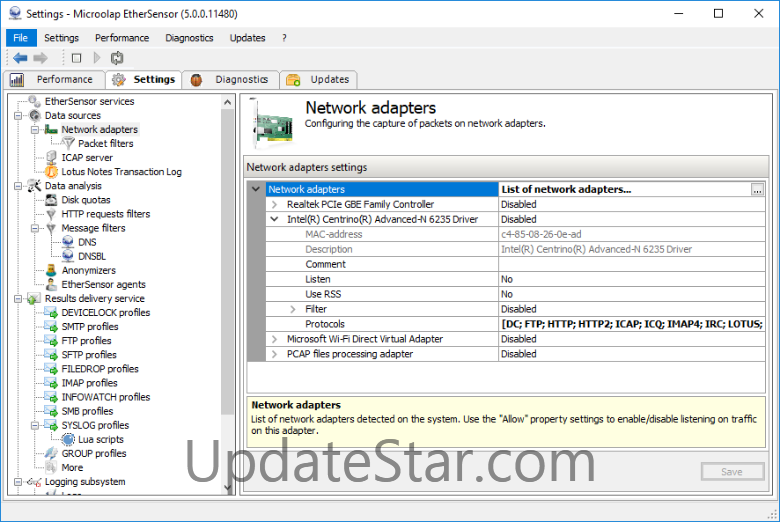Collapse the Data analysis tree node
780x522 pixels.
[18, 186]
